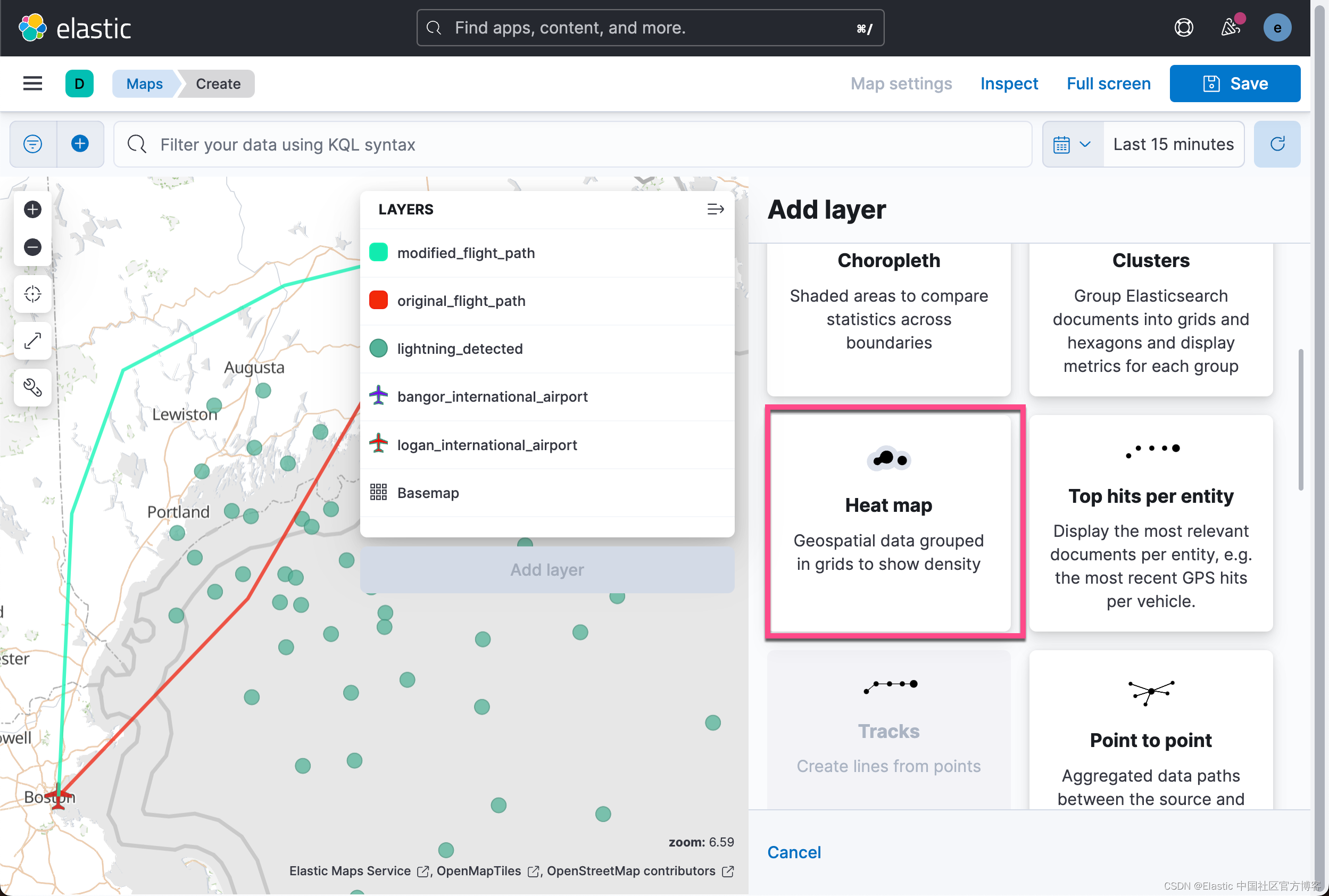Image resolution: width=1329 pixels, height=896 pixels.
Task: Save the map
Action: (x=1235, y=84)
